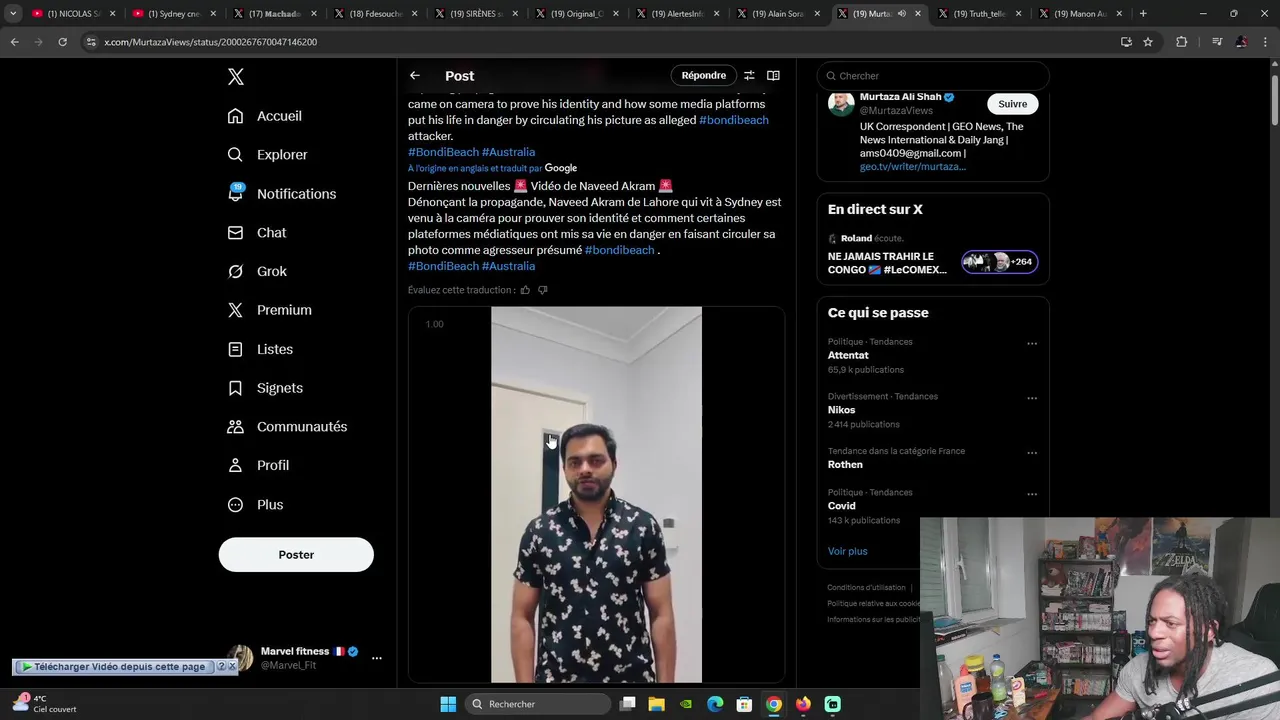Mute audio on the Murtaza tab
1280x720 pixels.
coord(902,14)
